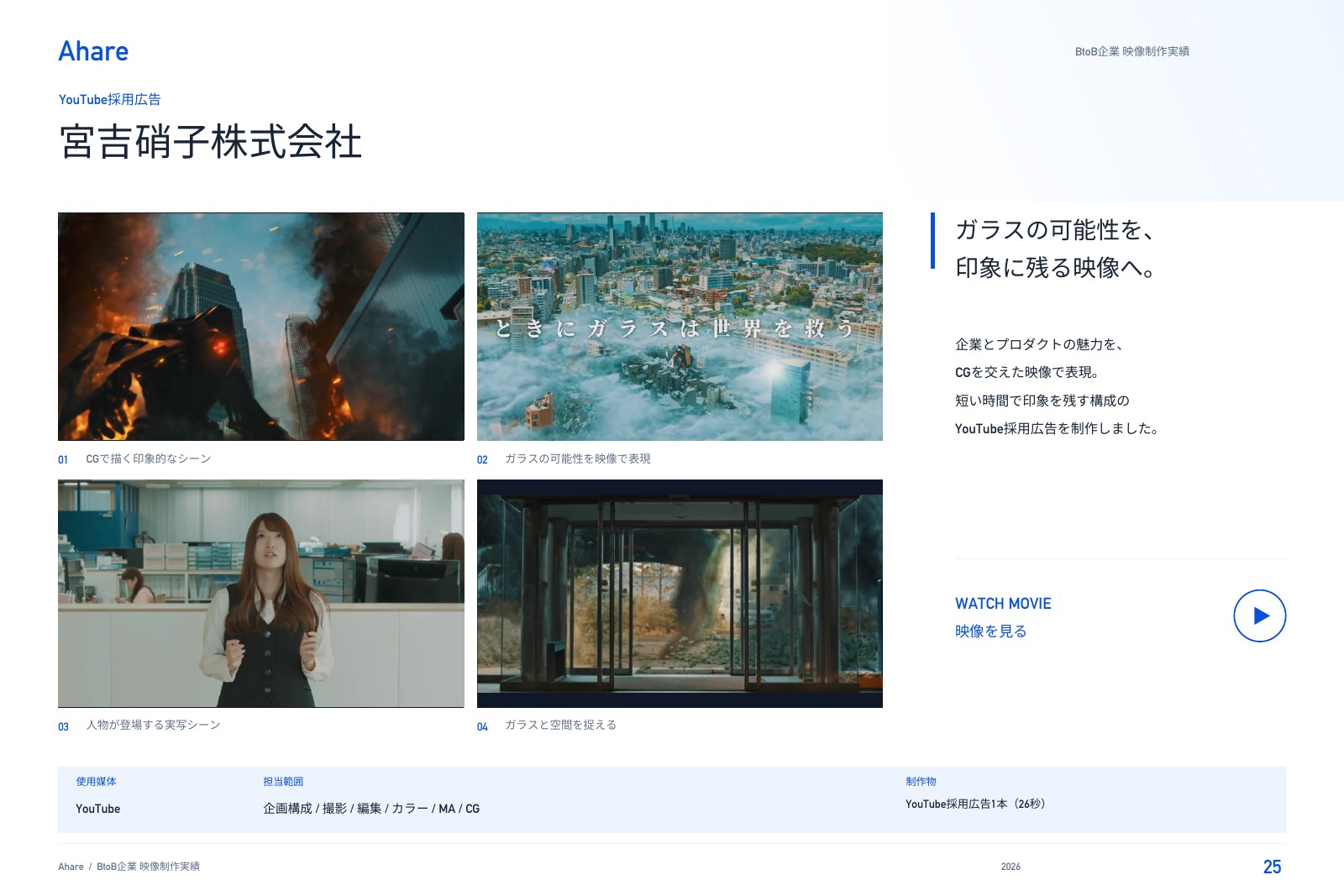Click the footer year 2026

(x=1011, y=867)
